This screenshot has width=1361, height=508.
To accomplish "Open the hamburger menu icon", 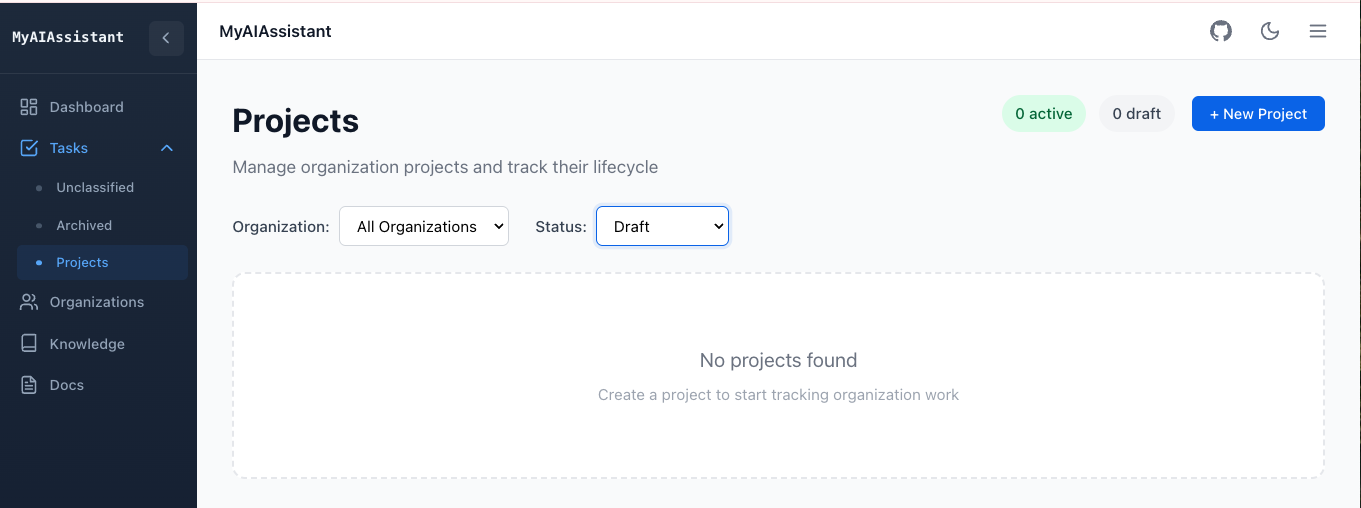I will coord(1318,31).
